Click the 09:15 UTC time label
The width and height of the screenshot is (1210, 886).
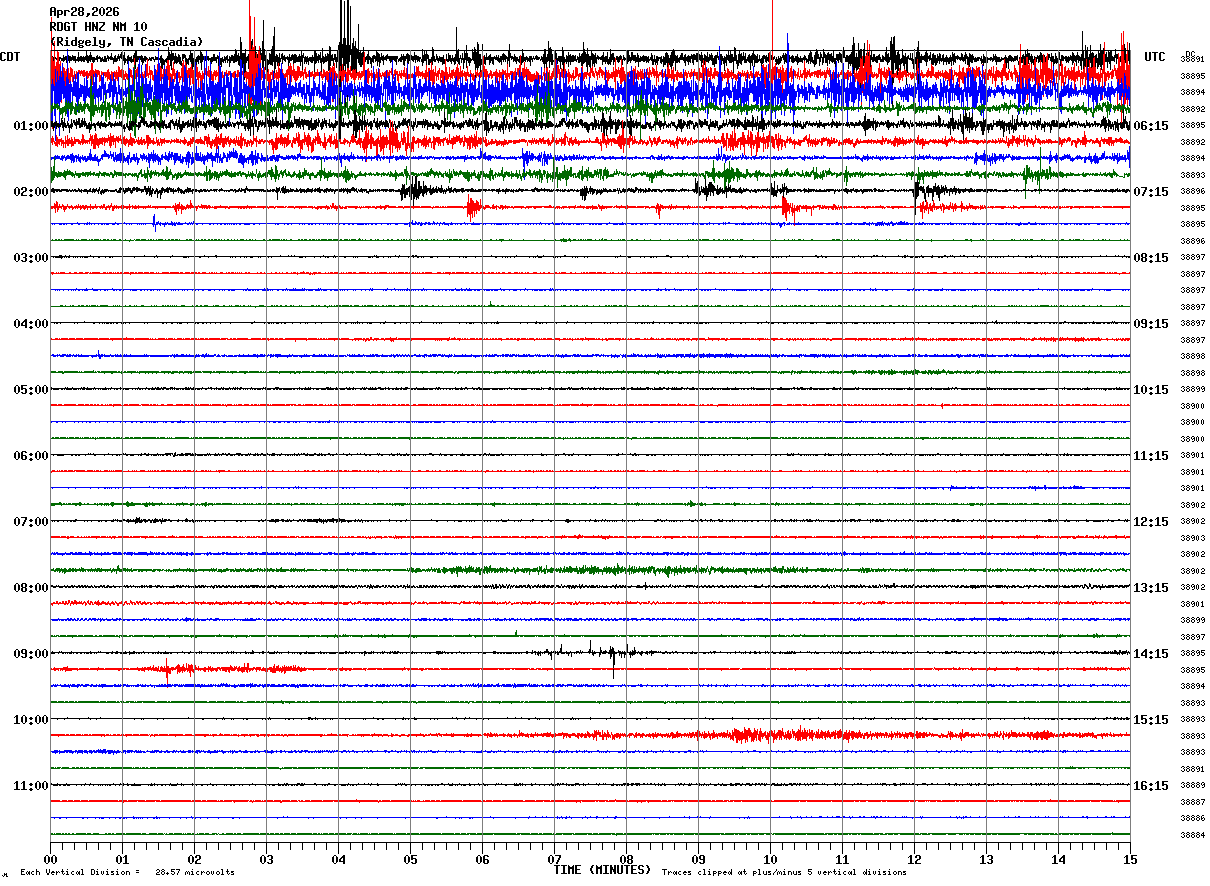click(x=1151, y=324)
